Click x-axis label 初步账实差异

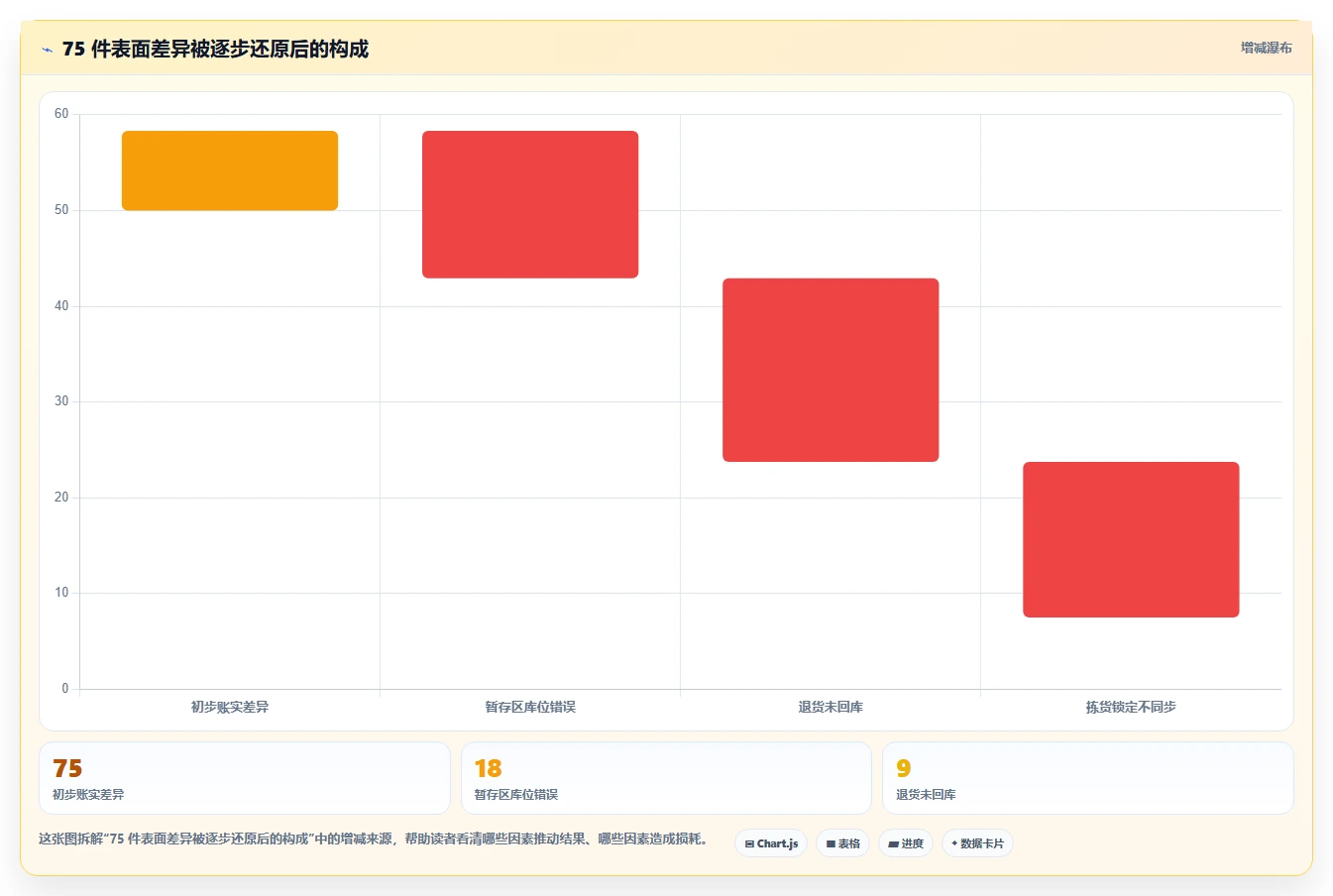tap(230, 707)
